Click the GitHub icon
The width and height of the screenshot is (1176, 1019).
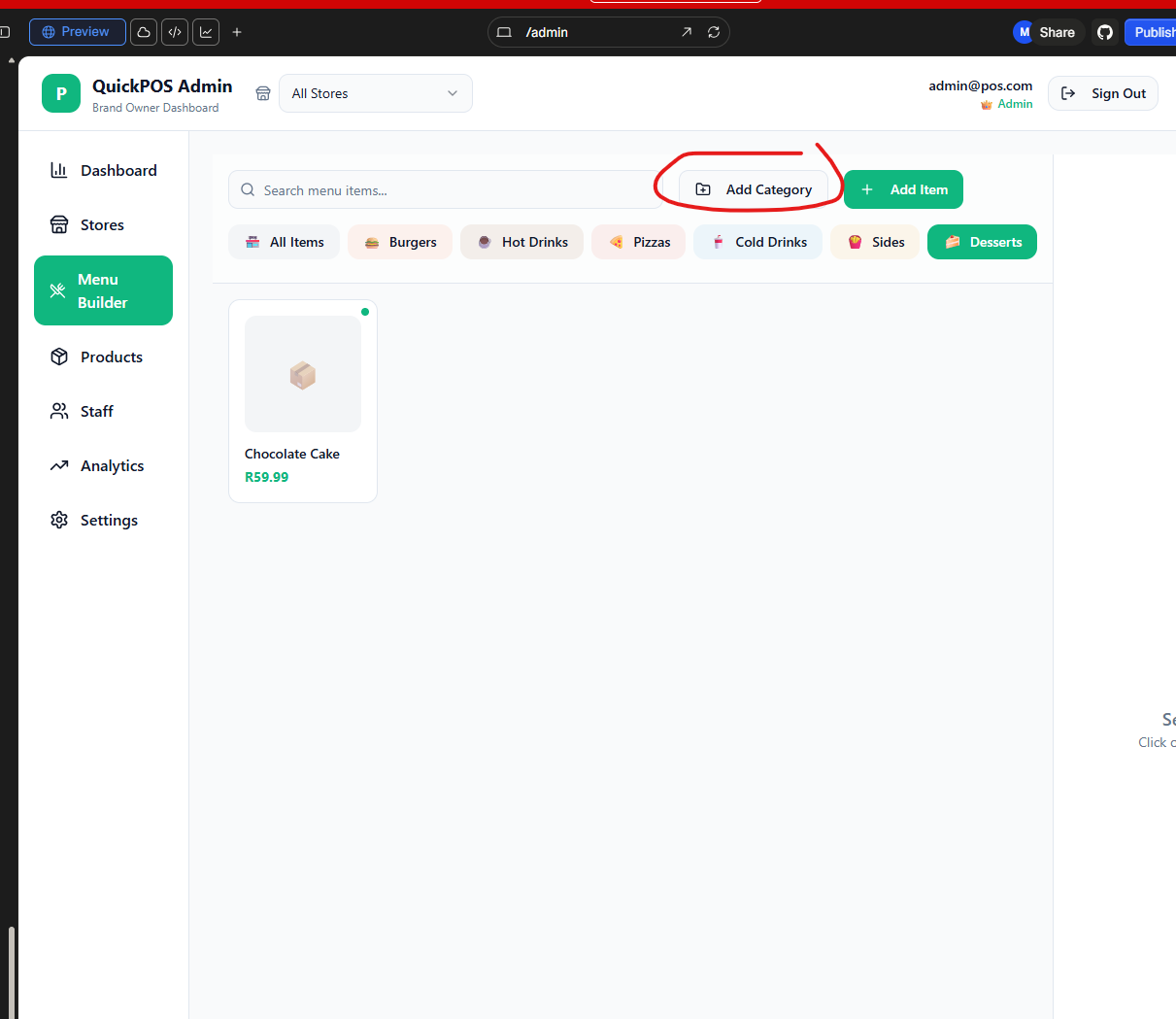point(1104,32)
